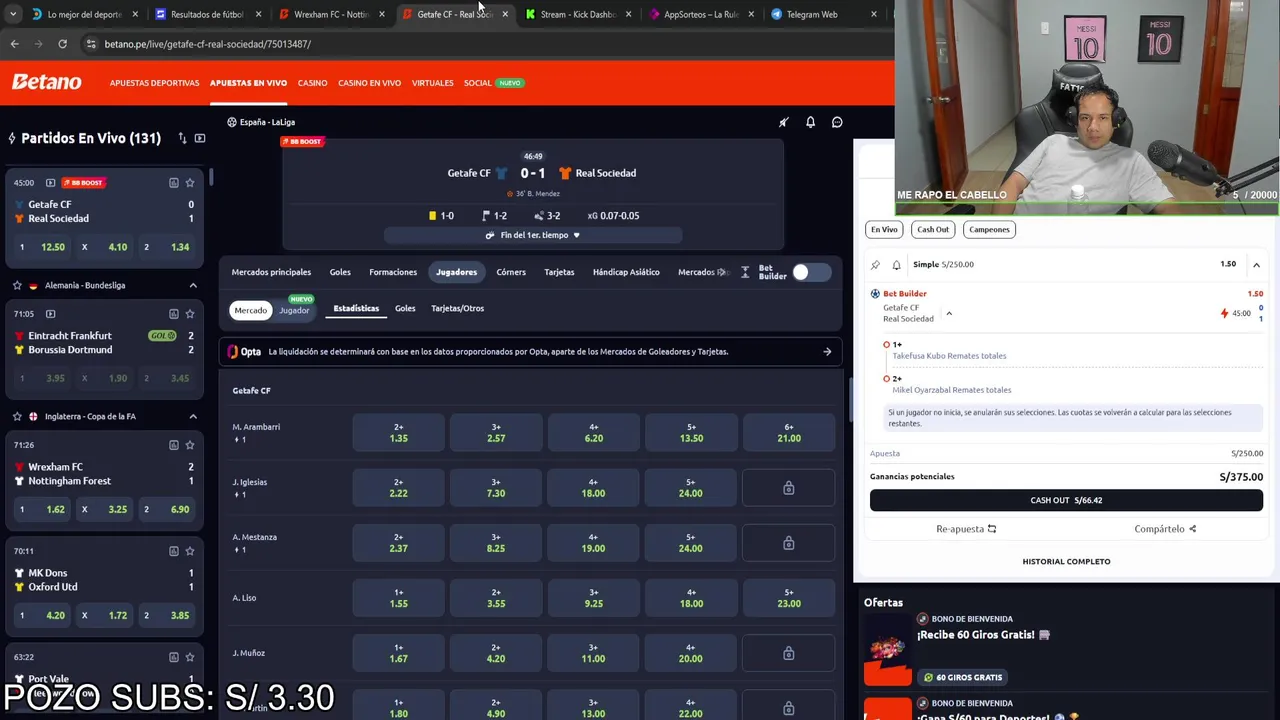Open the Casino menu item
This screenshot has width=1280, height=720.
pyautogui.click(x=312, y=83)
